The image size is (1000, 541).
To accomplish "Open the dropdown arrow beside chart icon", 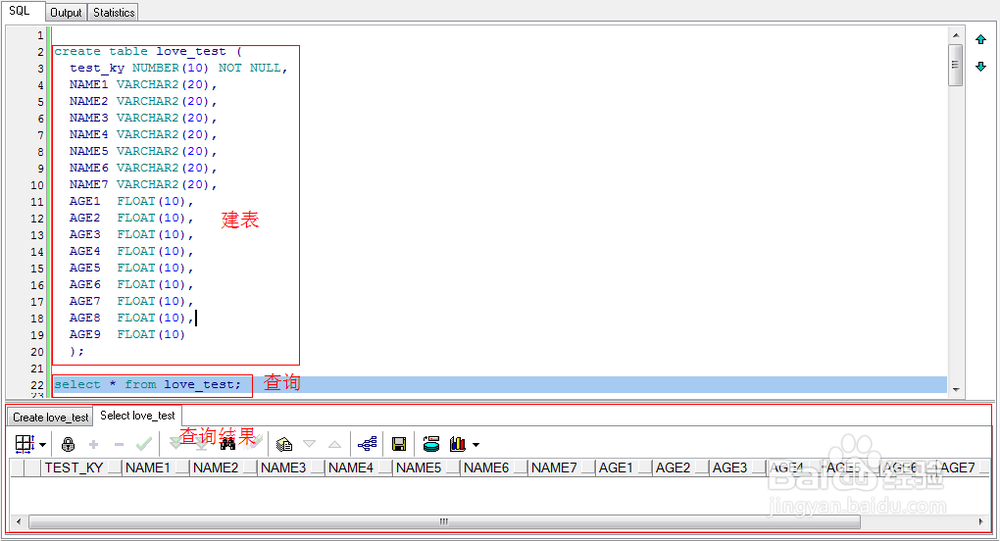I will (476, 445).
